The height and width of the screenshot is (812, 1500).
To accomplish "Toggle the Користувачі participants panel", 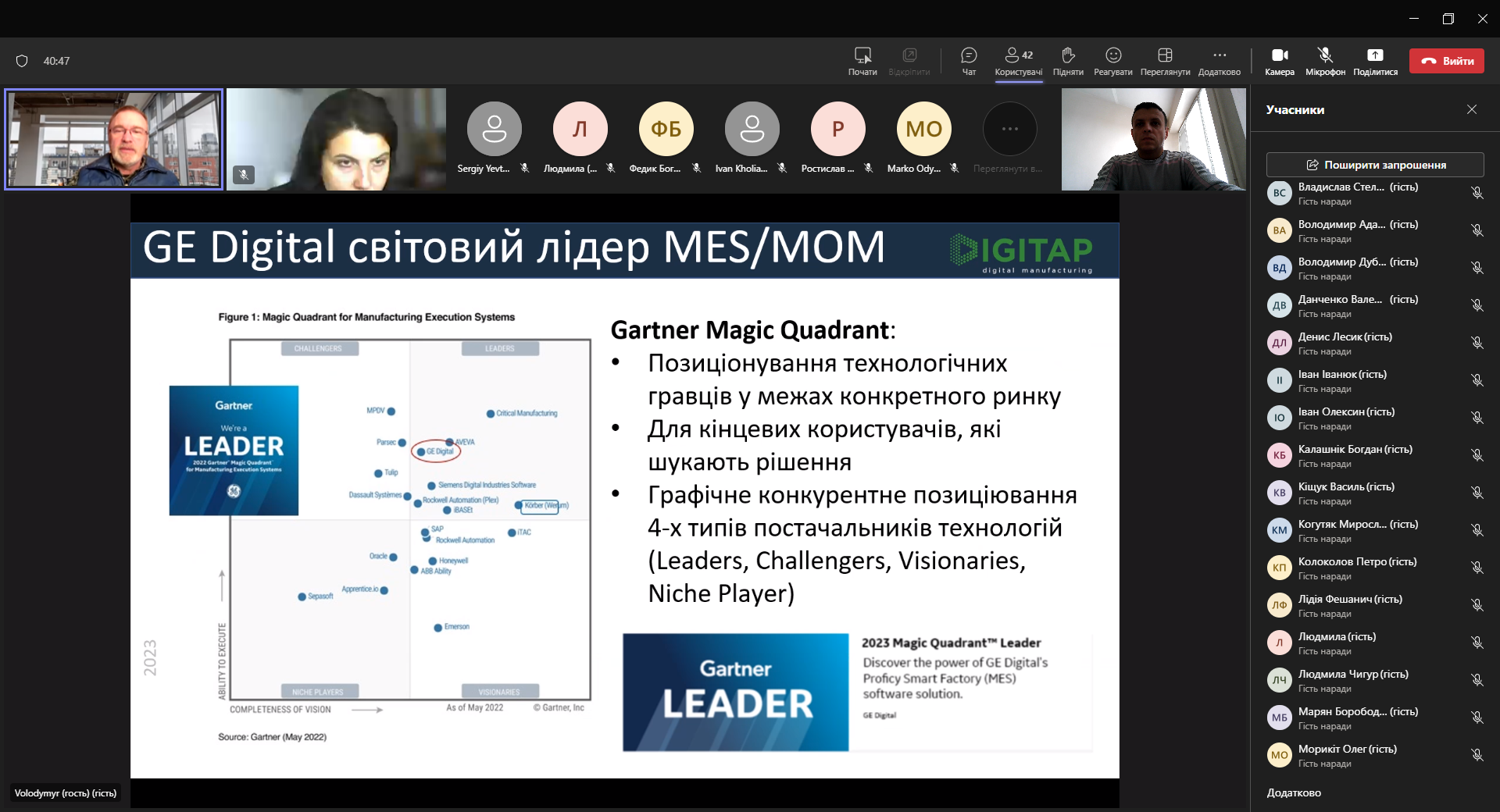I will click(1018, 61).
